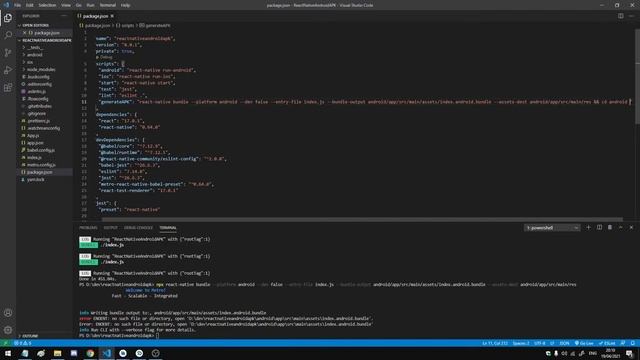Open the Manage gear in activity bar

point(8,330)
